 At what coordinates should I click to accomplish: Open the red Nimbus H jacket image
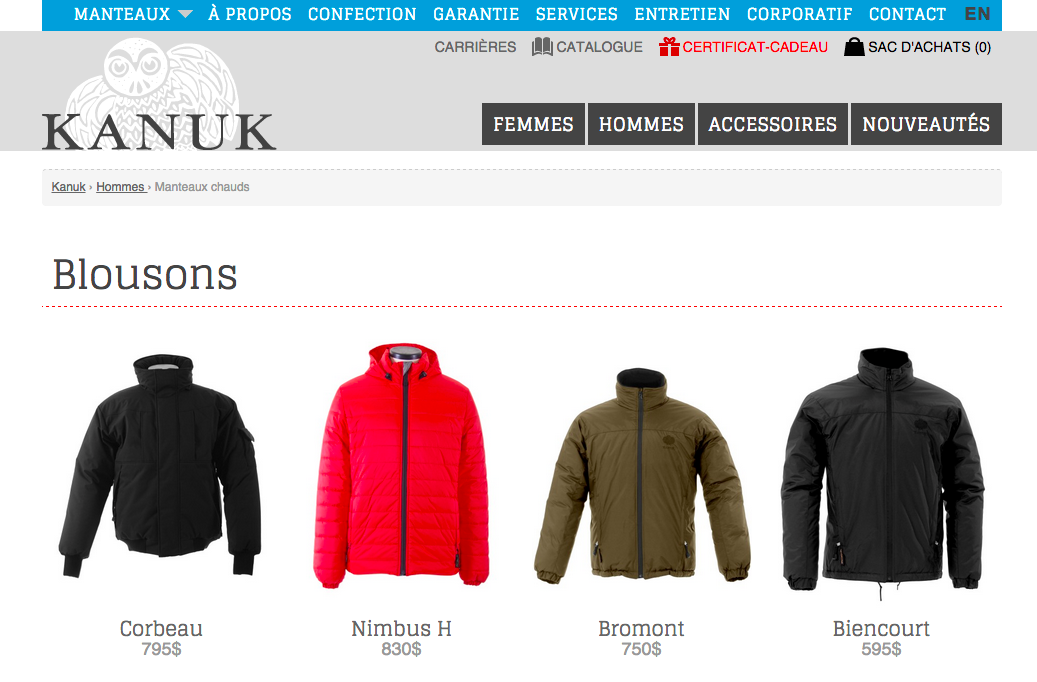click(401, 467)
